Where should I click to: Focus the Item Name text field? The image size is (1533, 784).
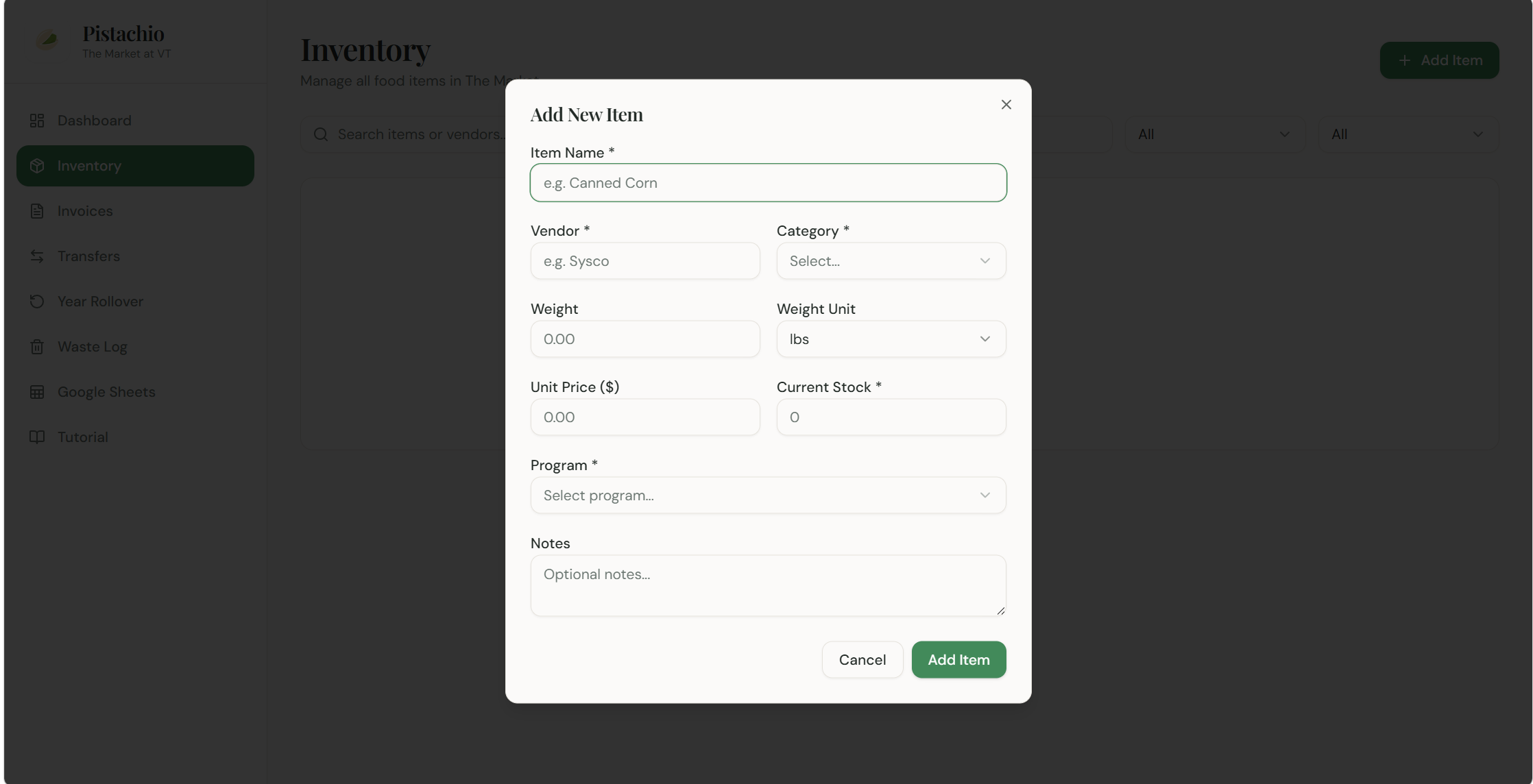[768, 183]
